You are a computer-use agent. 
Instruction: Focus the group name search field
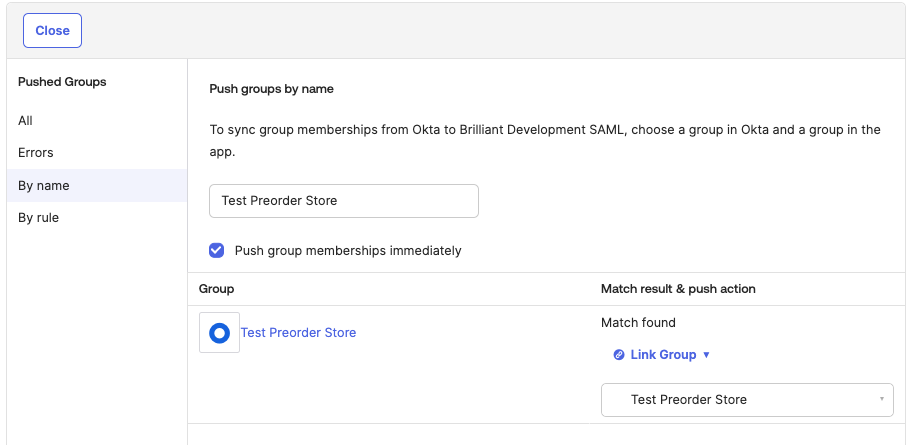pos(344,201)
